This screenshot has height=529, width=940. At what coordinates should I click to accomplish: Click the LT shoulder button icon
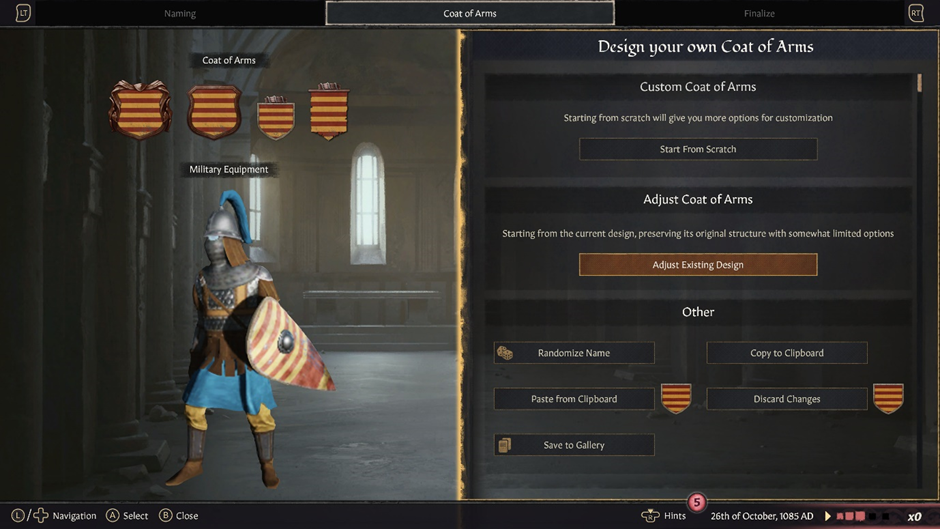pyautogui.click(x=23, y=13)
